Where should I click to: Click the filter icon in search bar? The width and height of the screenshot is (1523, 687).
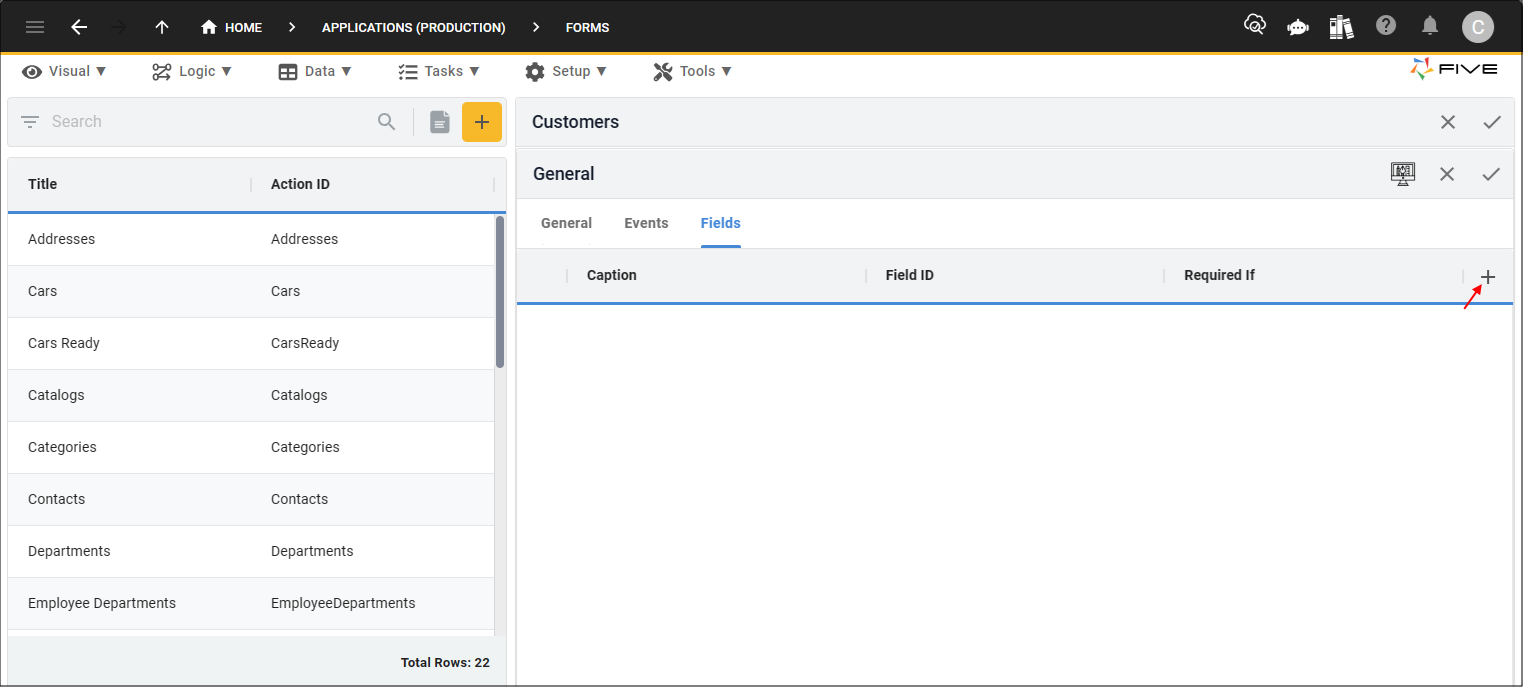30,122
